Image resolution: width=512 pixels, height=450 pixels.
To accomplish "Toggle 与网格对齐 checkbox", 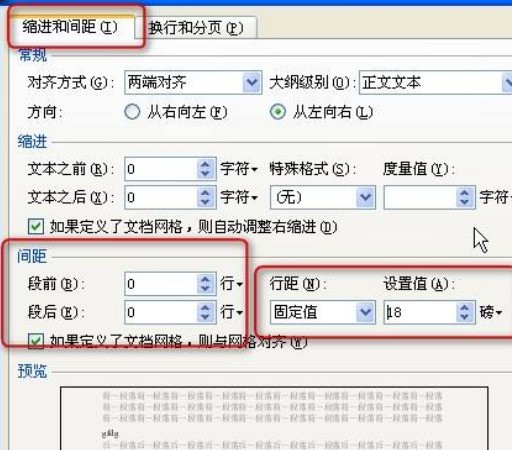I will 36,341.
